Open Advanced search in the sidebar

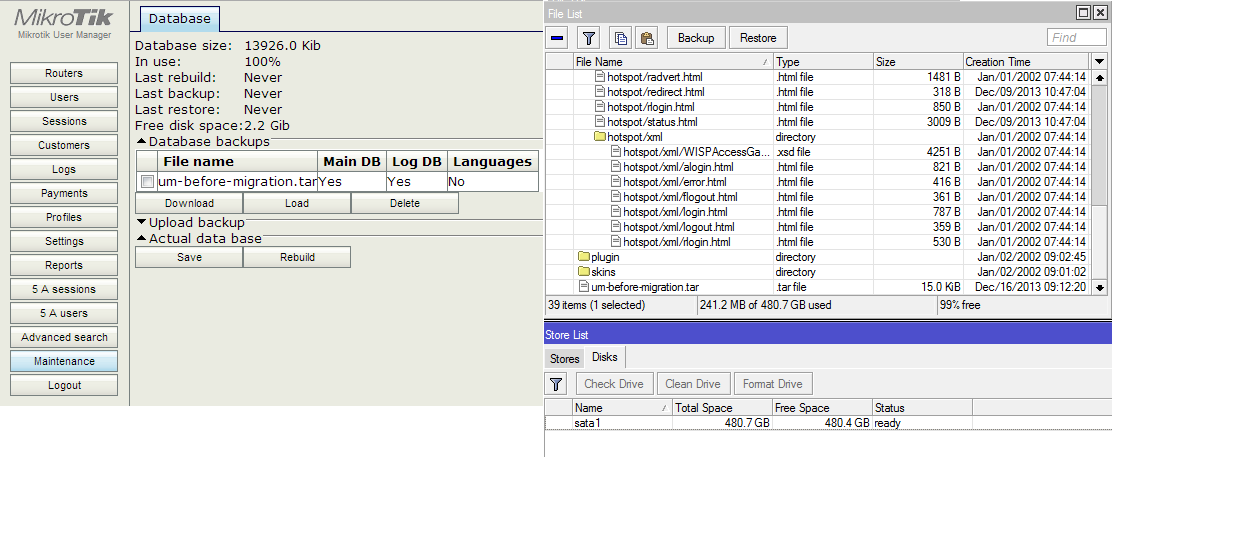pyautogui.click(x=64, y=337)
